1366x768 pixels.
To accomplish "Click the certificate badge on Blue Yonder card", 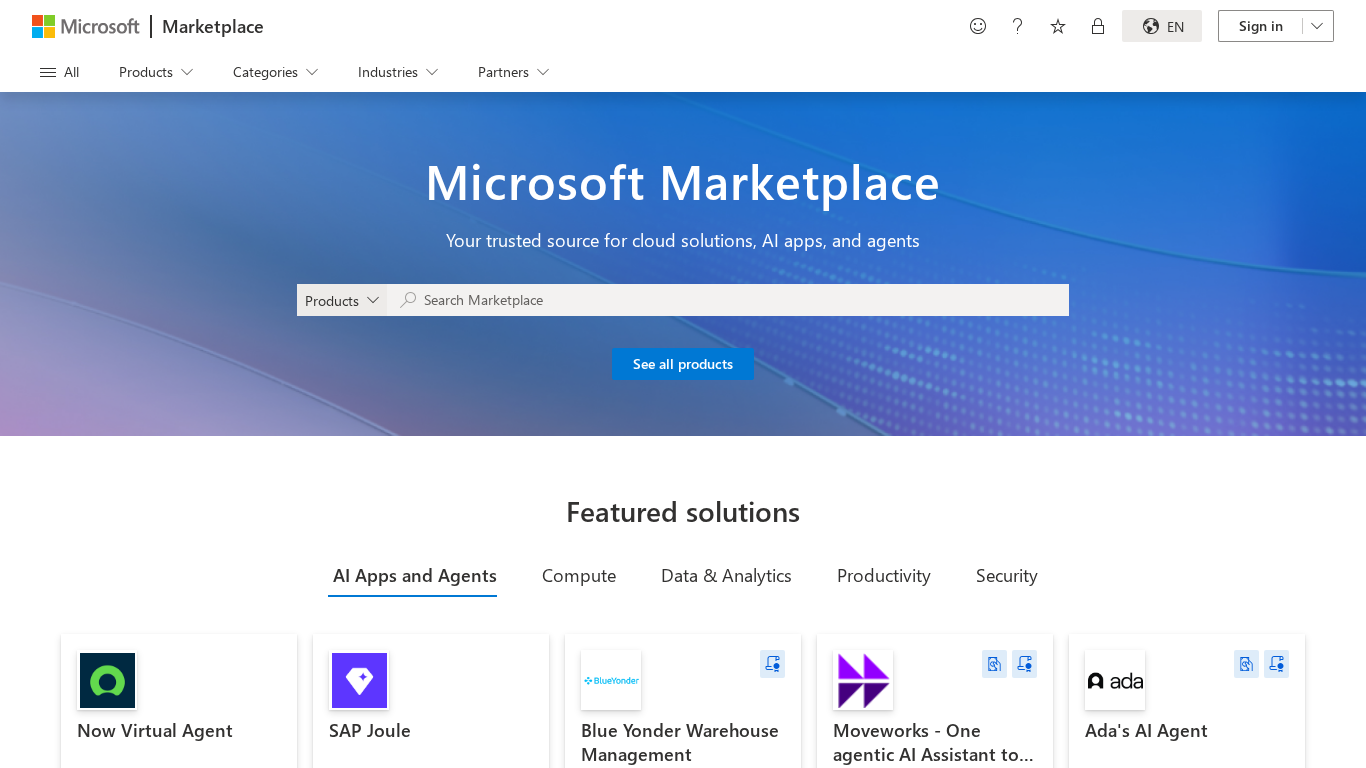I will tap(772, 664).
